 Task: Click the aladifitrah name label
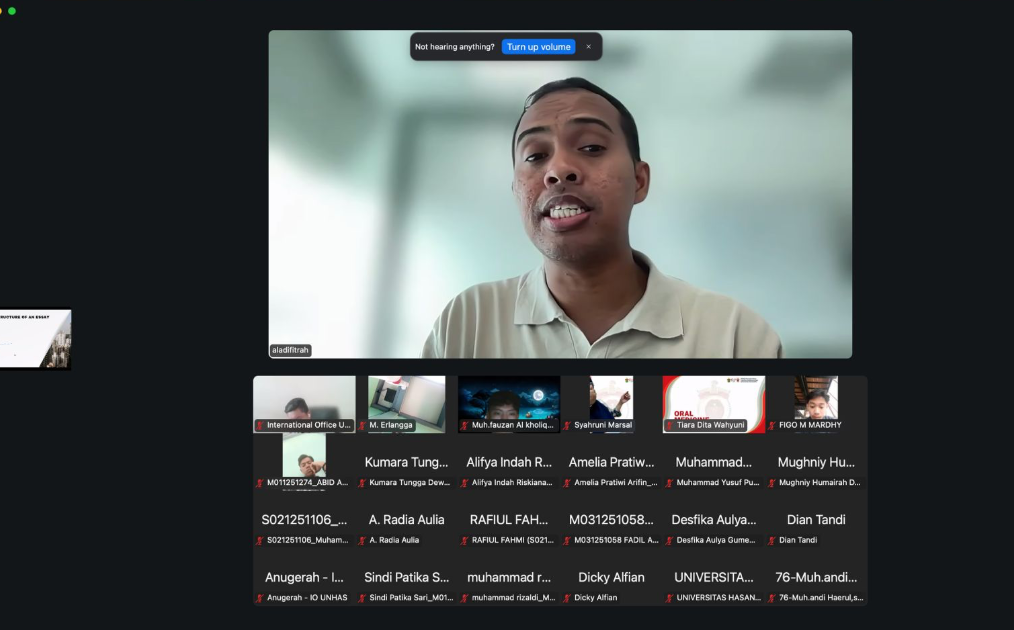click(291, 350)
